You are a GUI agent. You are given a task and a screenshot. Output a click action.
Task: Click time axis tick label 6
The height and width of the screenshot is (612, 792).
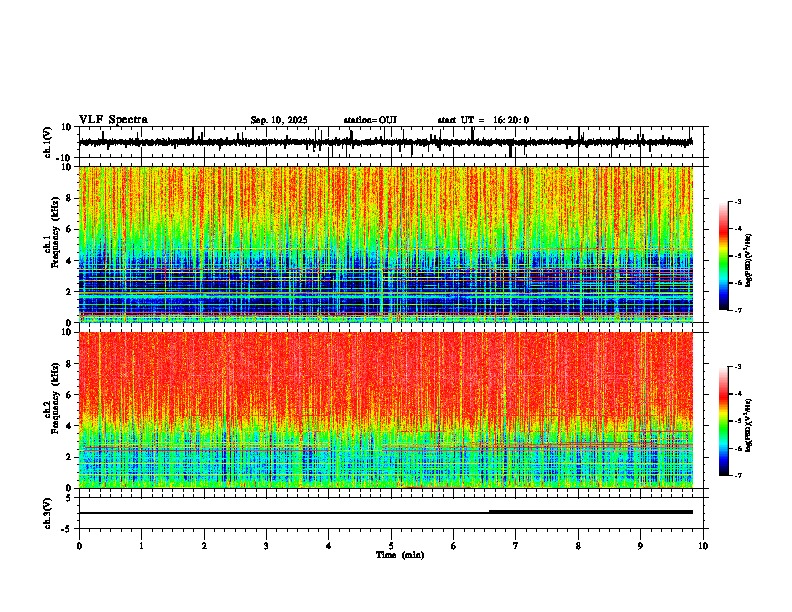[454, 546]
